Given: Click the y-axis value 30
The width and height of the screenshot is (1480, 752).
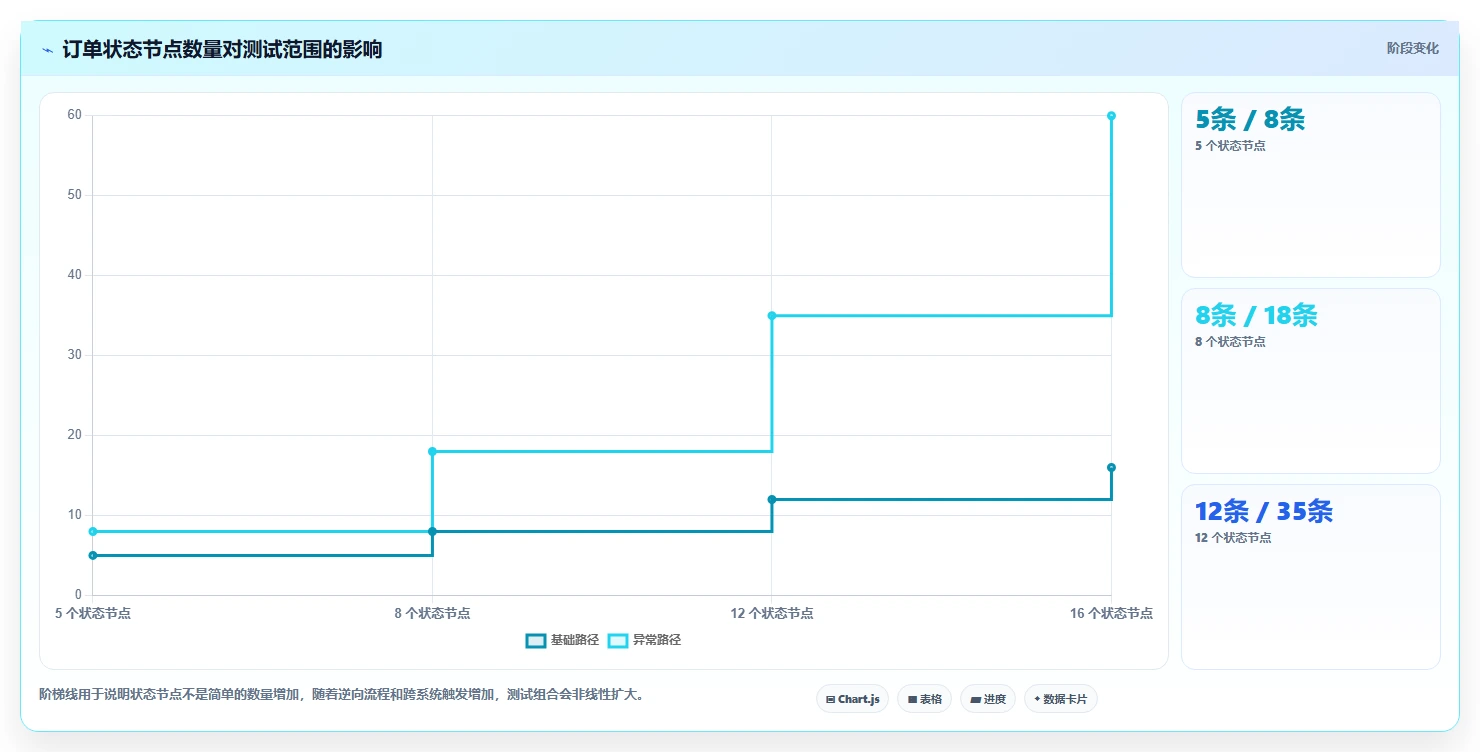Looking at the screenshot, I should pos(75,355).
